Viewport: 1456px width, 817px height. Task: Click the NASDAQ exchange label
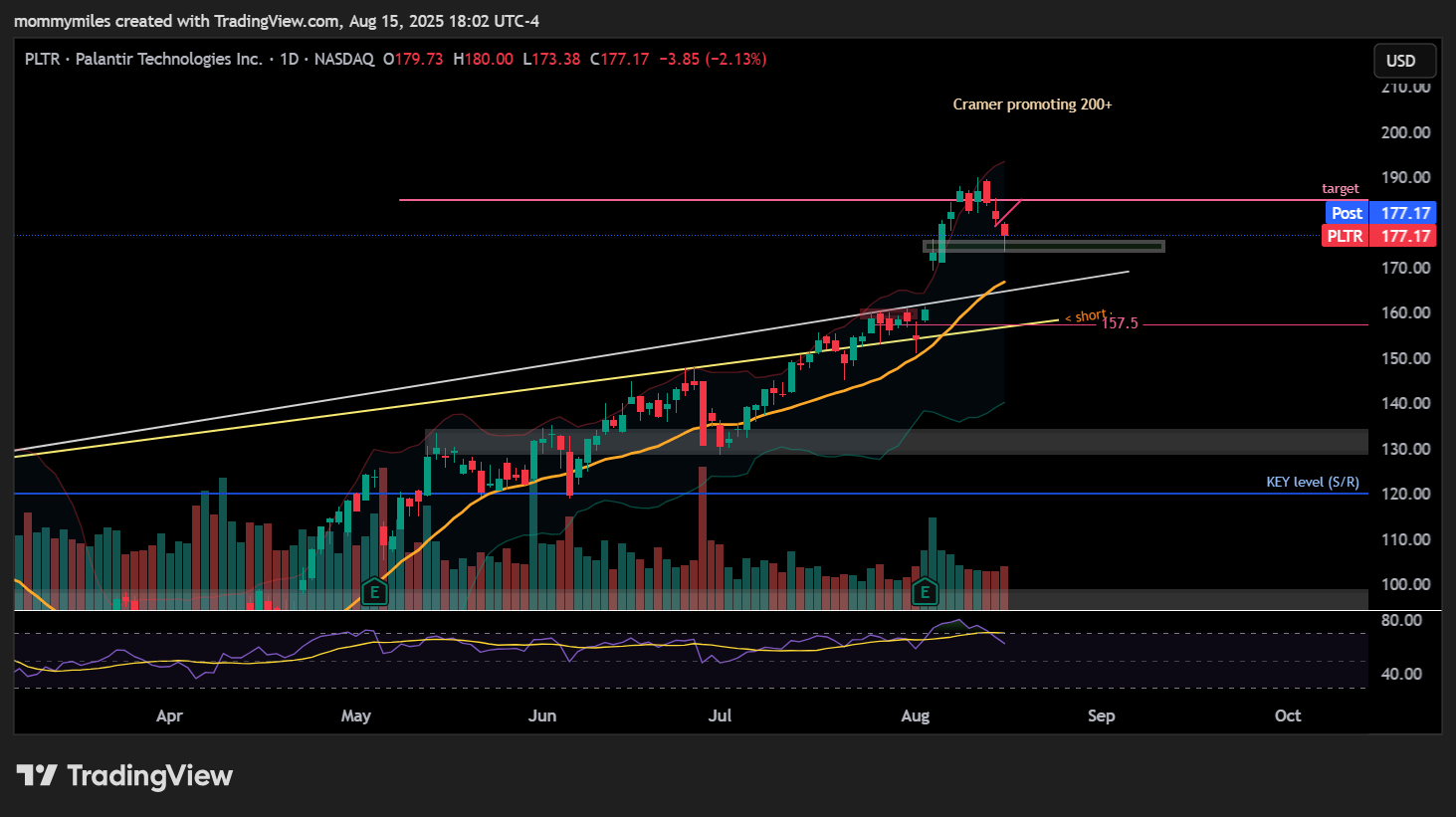344,59
